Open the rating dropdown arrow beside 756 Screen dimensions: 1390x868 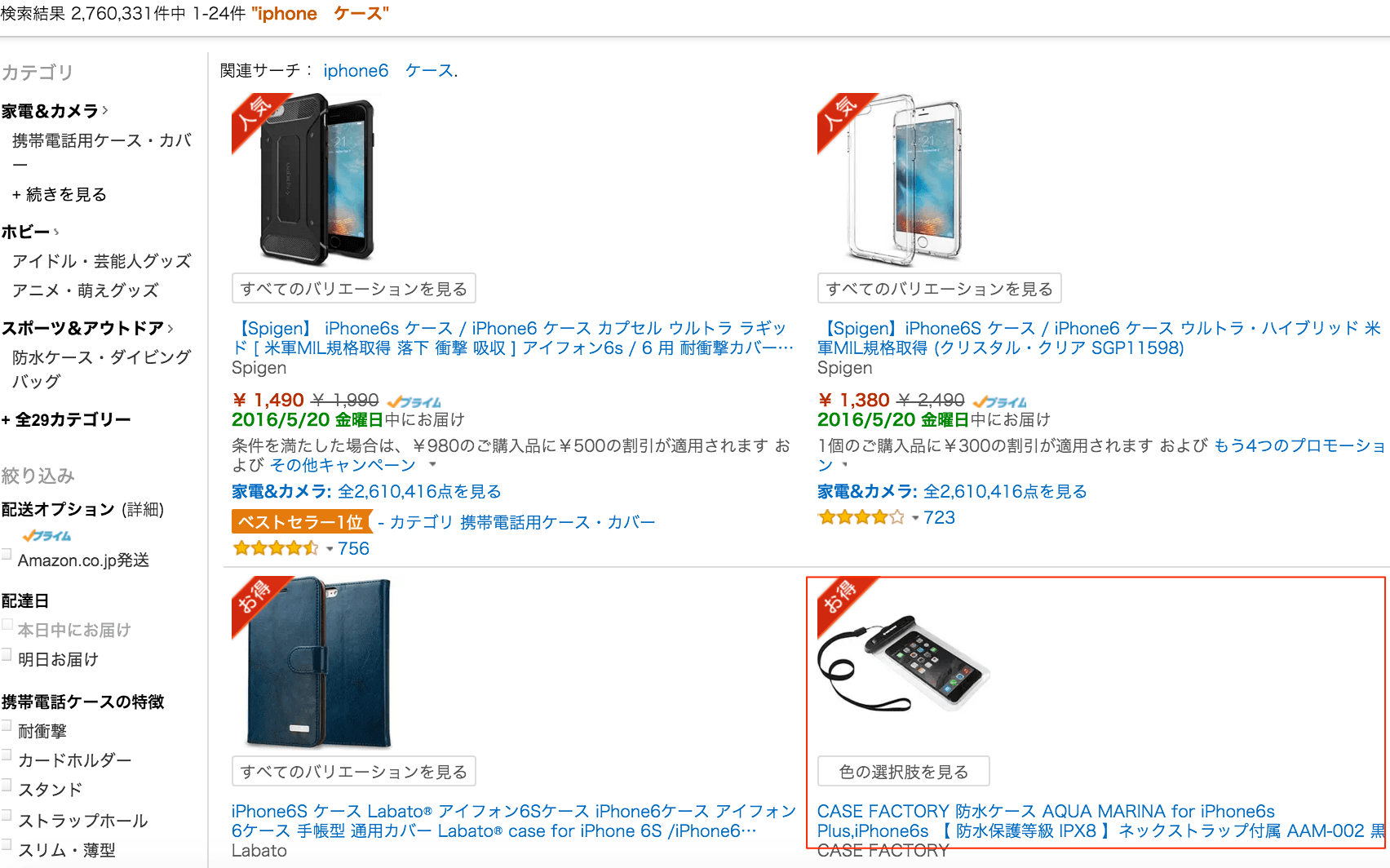[330, 549]
